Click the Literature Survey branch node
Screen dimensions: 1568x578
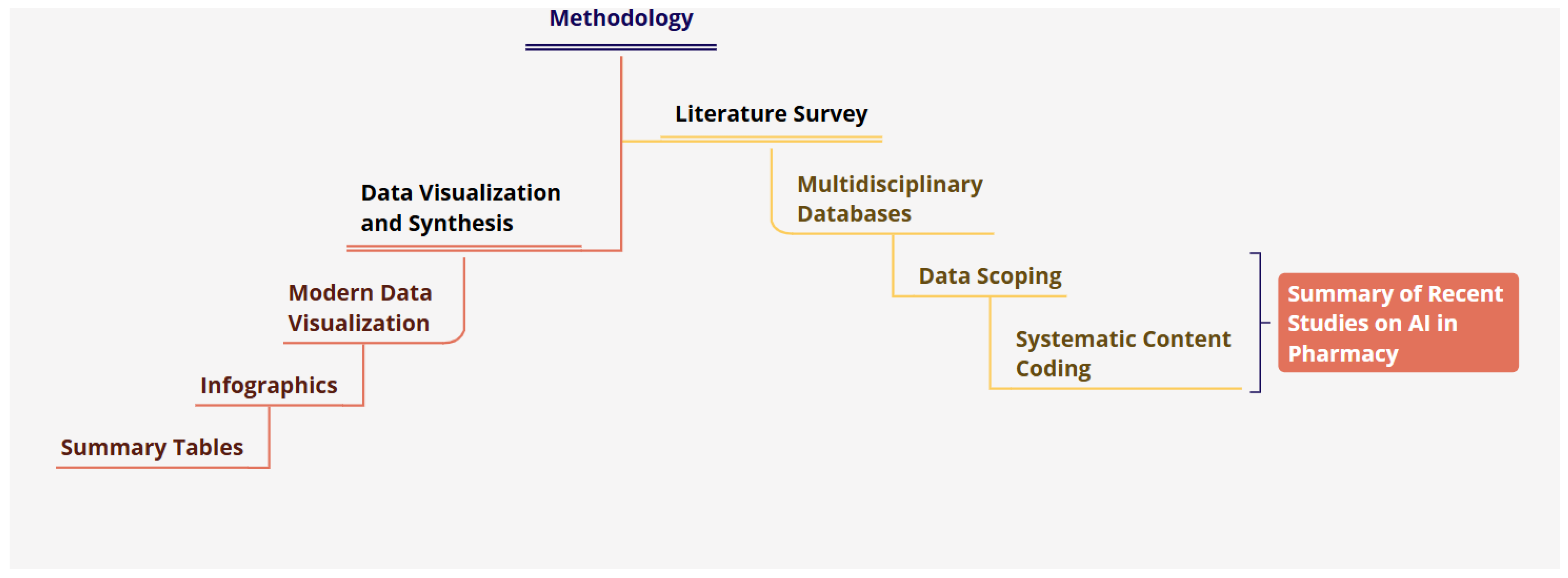coord(771,114)
